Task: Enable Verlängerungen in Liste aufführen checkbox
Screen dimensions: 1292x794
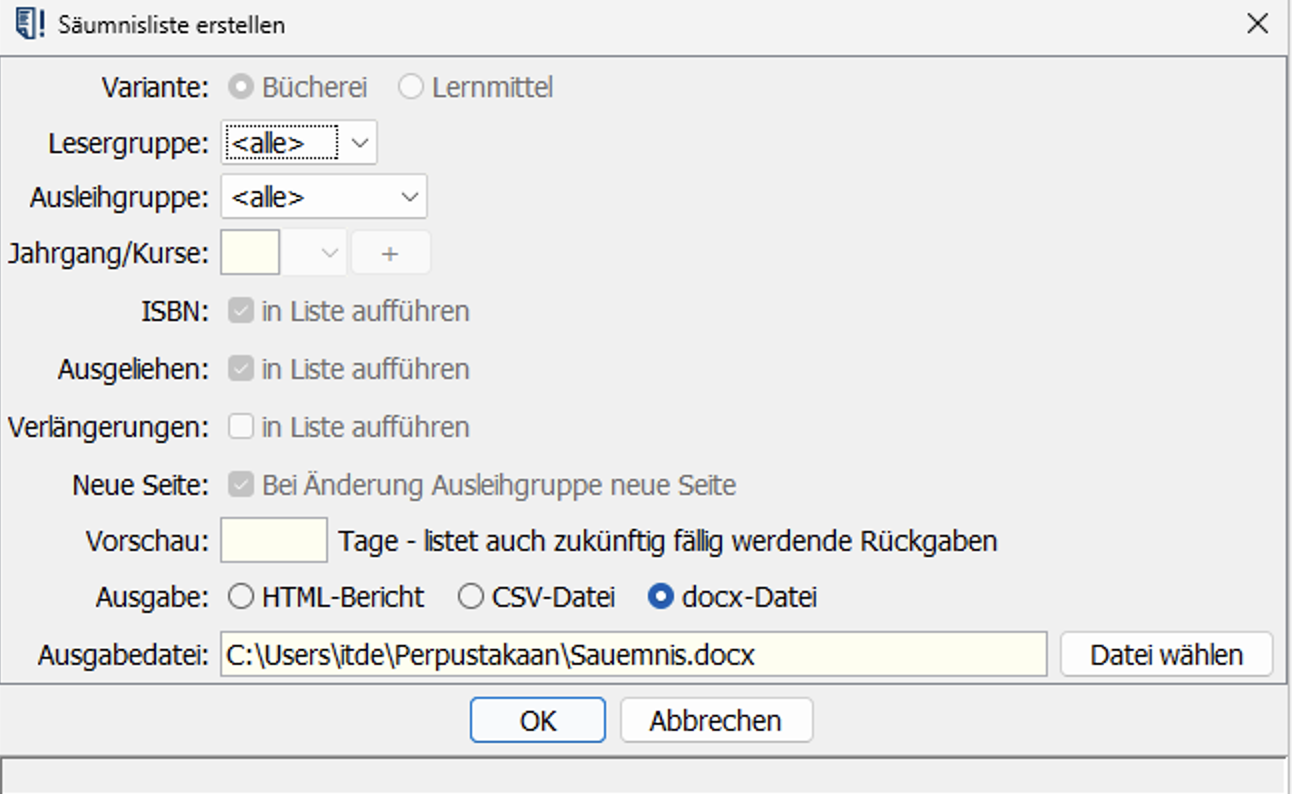Action: coord(241,427)
